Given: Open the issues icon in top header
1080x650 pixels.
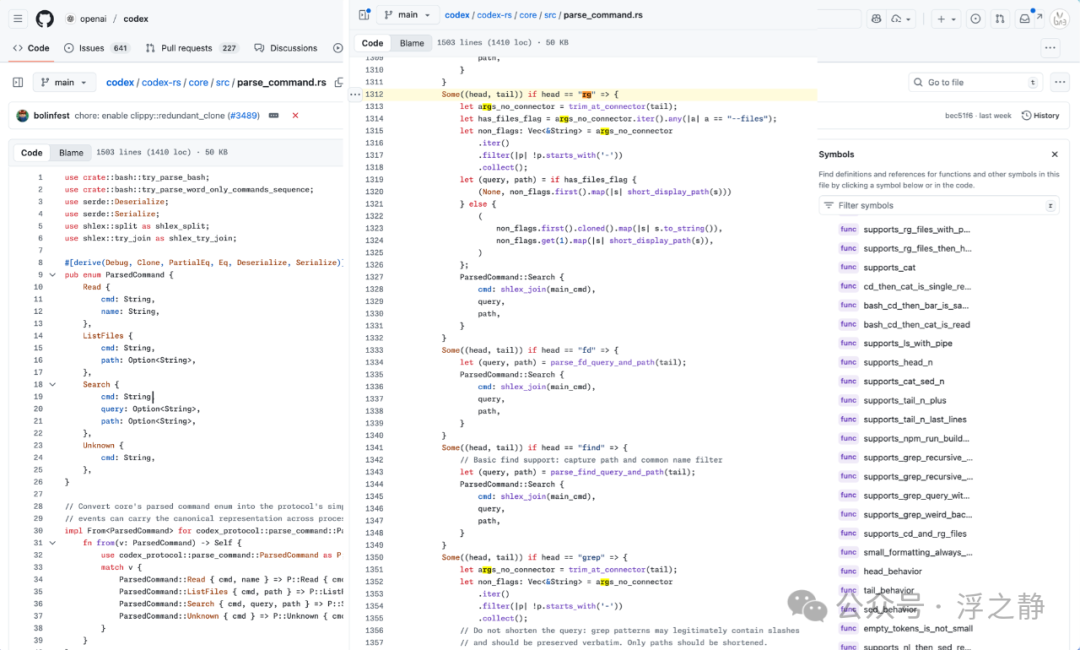Looking at the screenshot, I should click(975, 19).
